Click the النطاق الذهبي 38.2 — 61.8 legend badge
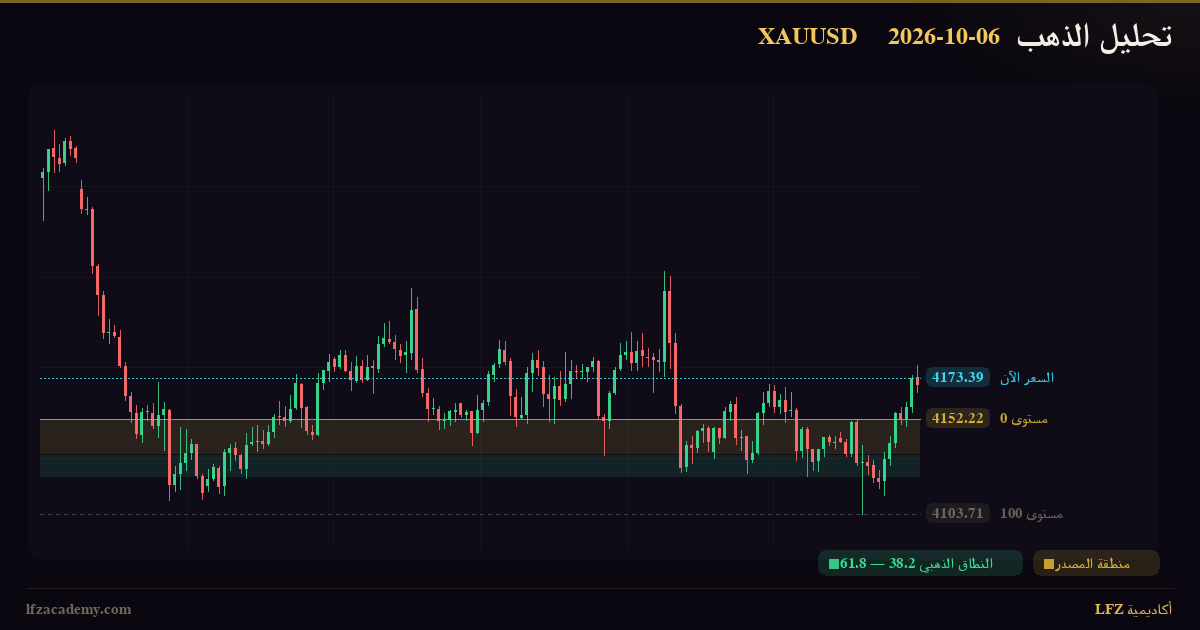 [x=920, y=563]
